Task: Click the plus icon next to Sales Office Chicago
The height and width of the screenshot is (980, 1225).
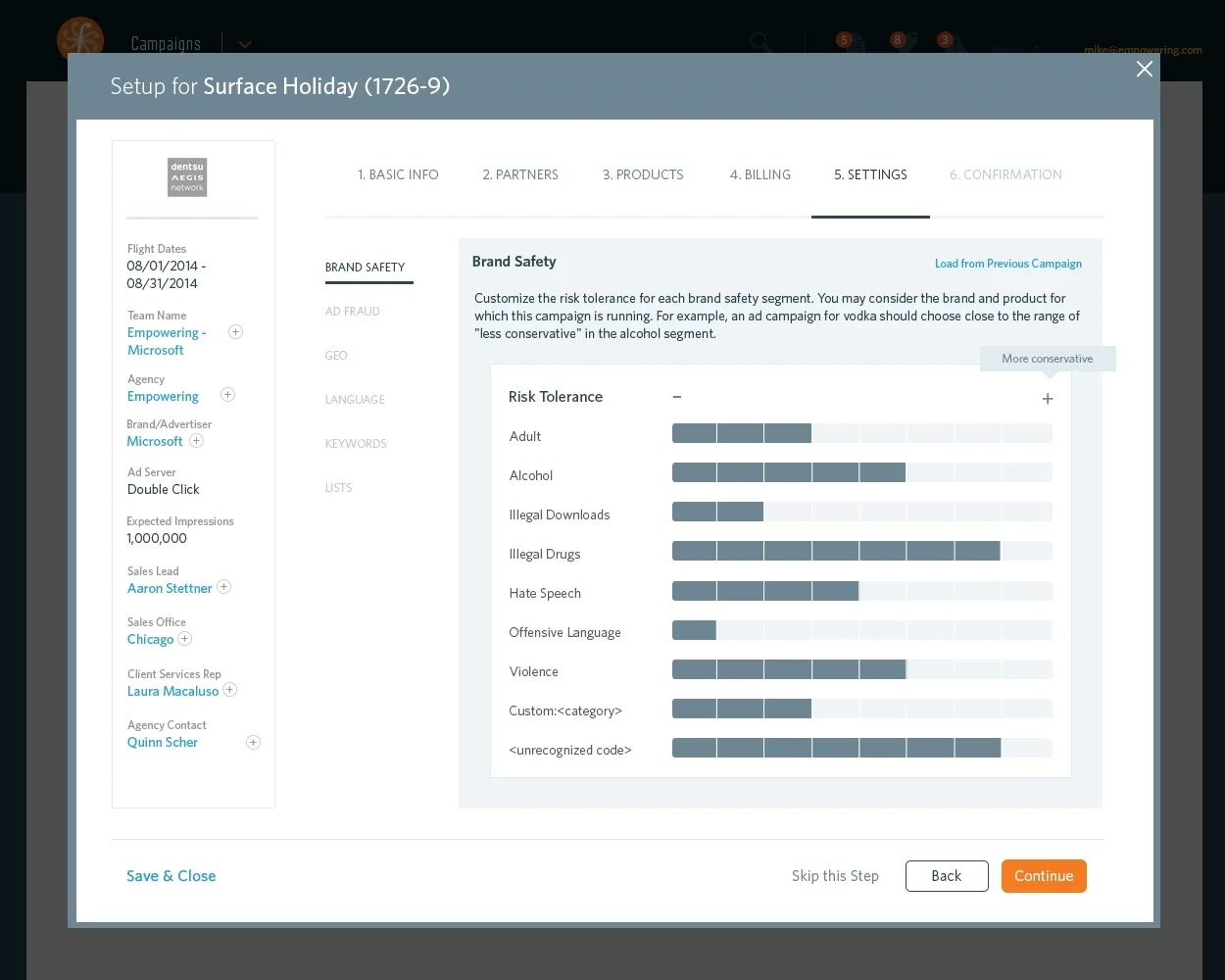Action: tap(184, 638)
